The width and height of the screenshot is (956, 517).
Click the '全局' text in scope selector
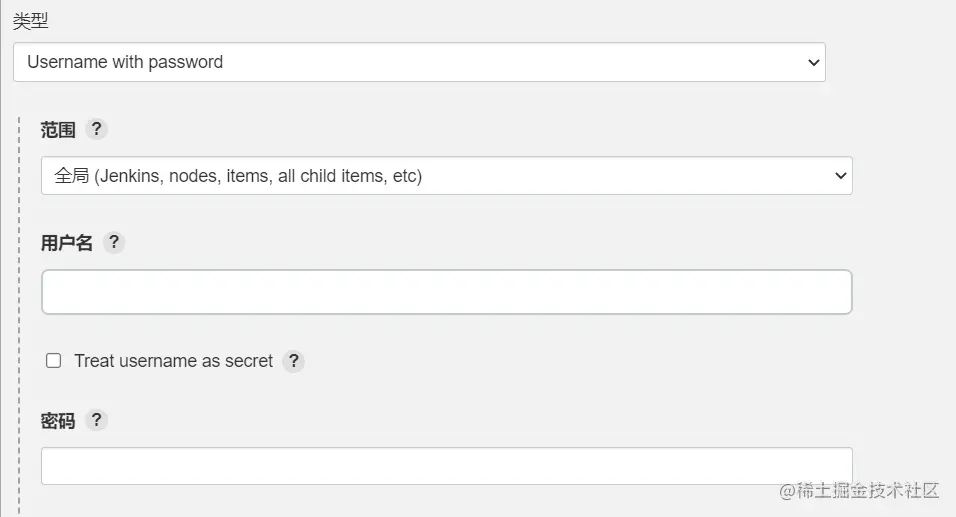(71, 176)
